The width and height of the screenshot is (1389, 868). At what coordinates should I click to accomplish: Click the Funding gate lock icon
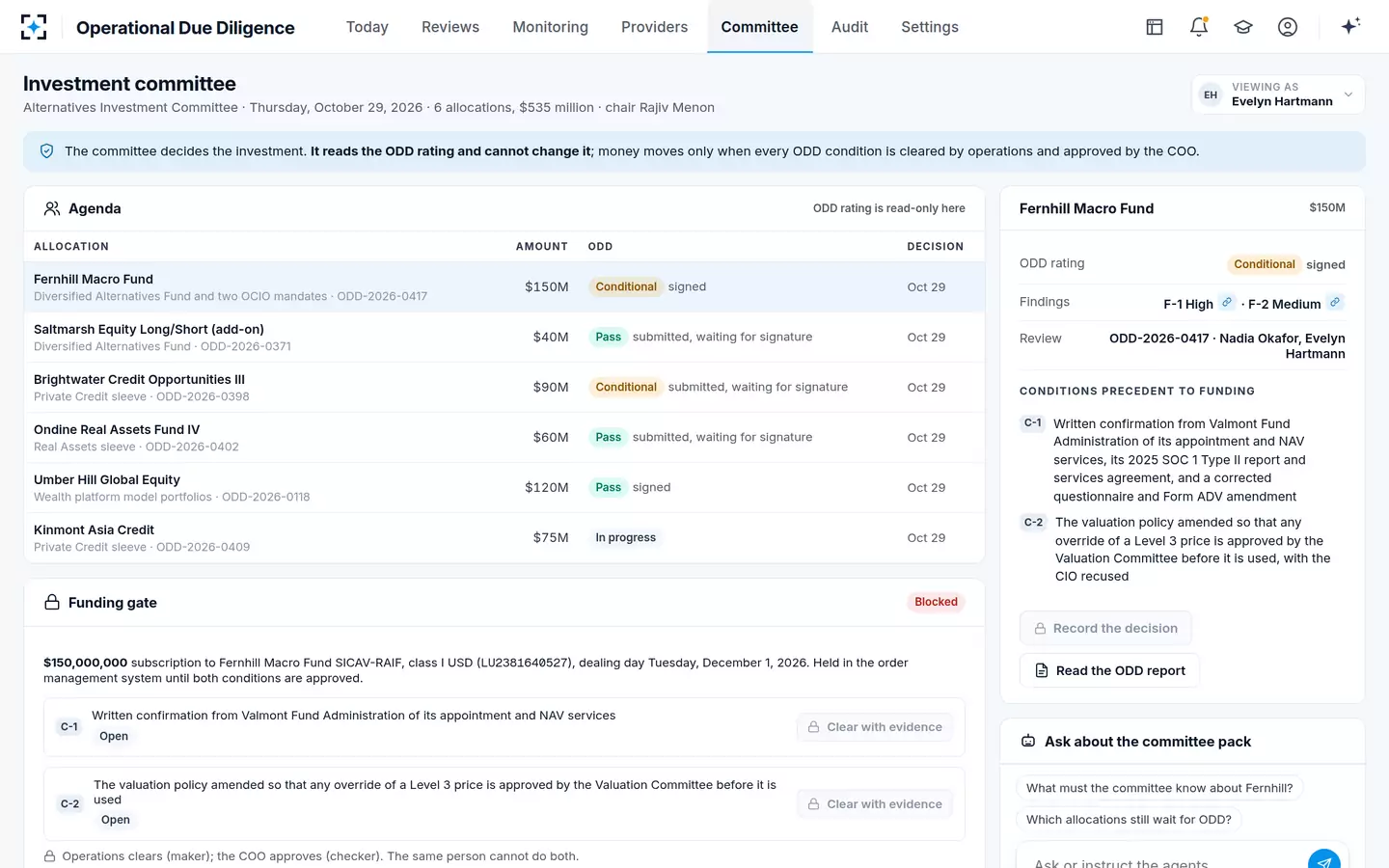52,603
